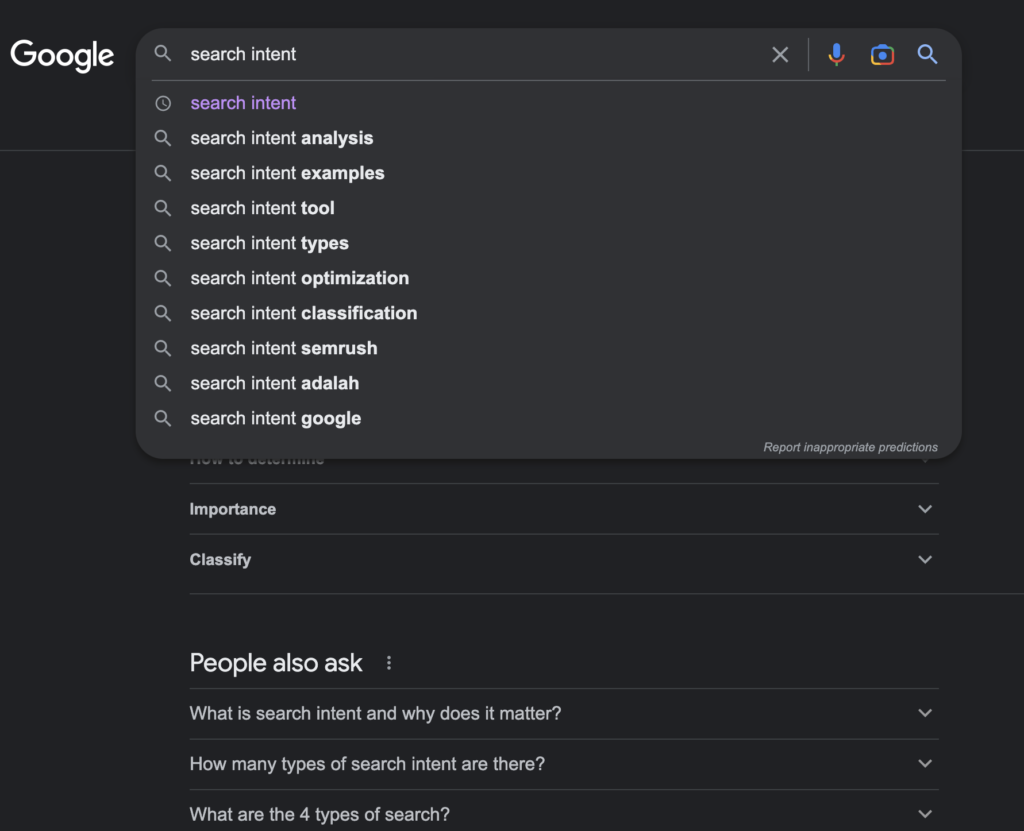The height and width of the screenshot is (831, 1024).
Task: Expand the Importance section
Action: [563, 509]
